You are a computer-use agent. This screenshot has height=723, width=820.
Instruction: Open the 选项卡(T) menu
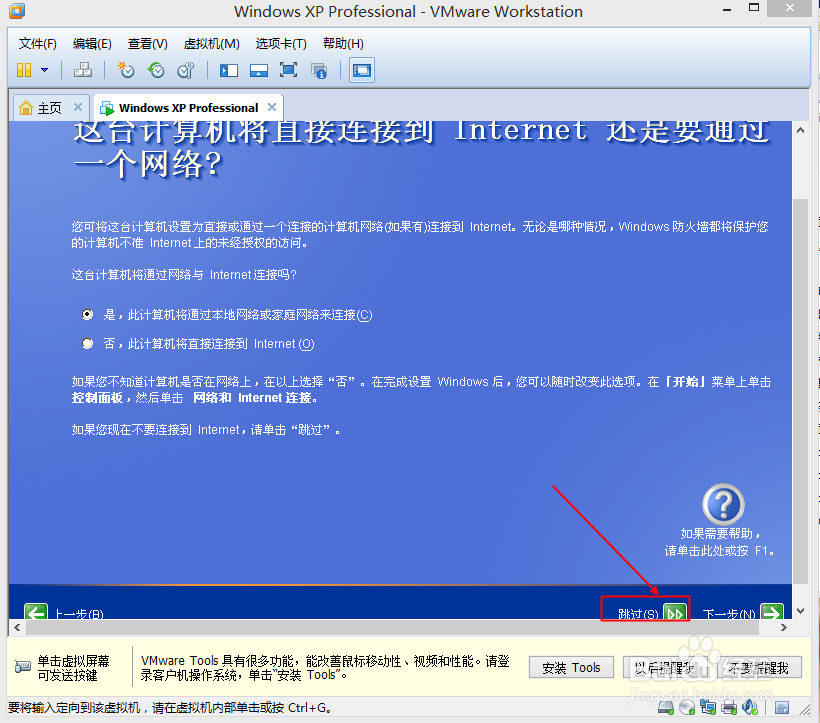pyautogui.click(x=281, y=43)
